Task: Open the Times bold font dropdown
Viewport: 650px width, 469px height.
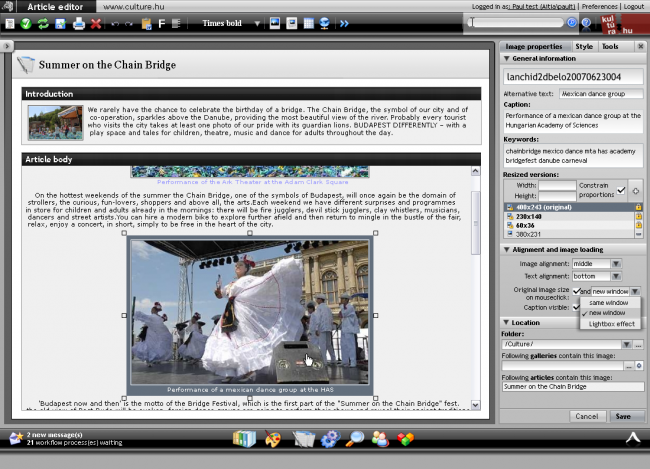Action: pyautogui.click(x=257, y=24)
